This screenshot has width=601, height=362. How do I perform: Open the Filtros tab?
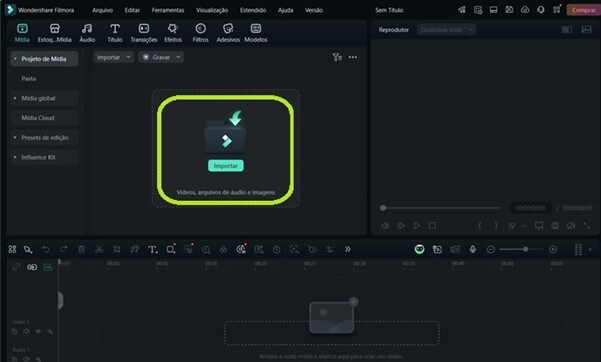pos(200,33)
